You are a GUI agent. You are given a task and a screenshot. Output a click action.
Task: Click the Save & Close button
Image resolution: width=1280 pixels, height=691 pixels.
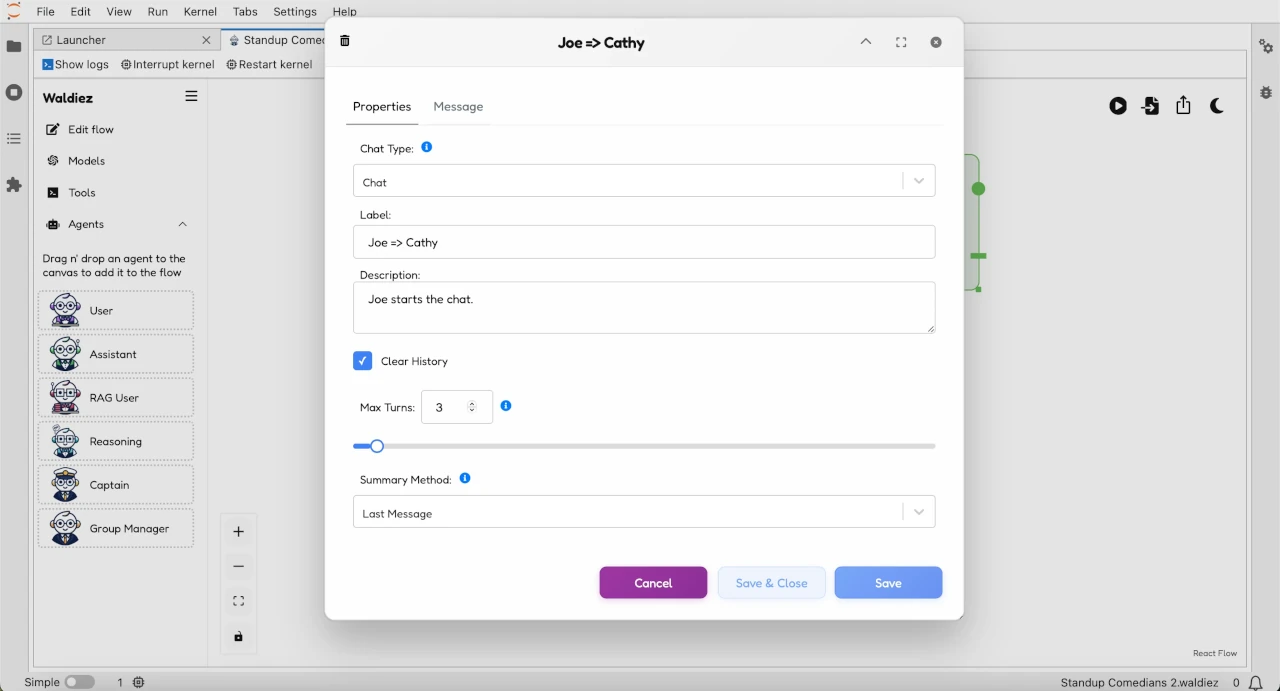point(771,583)
